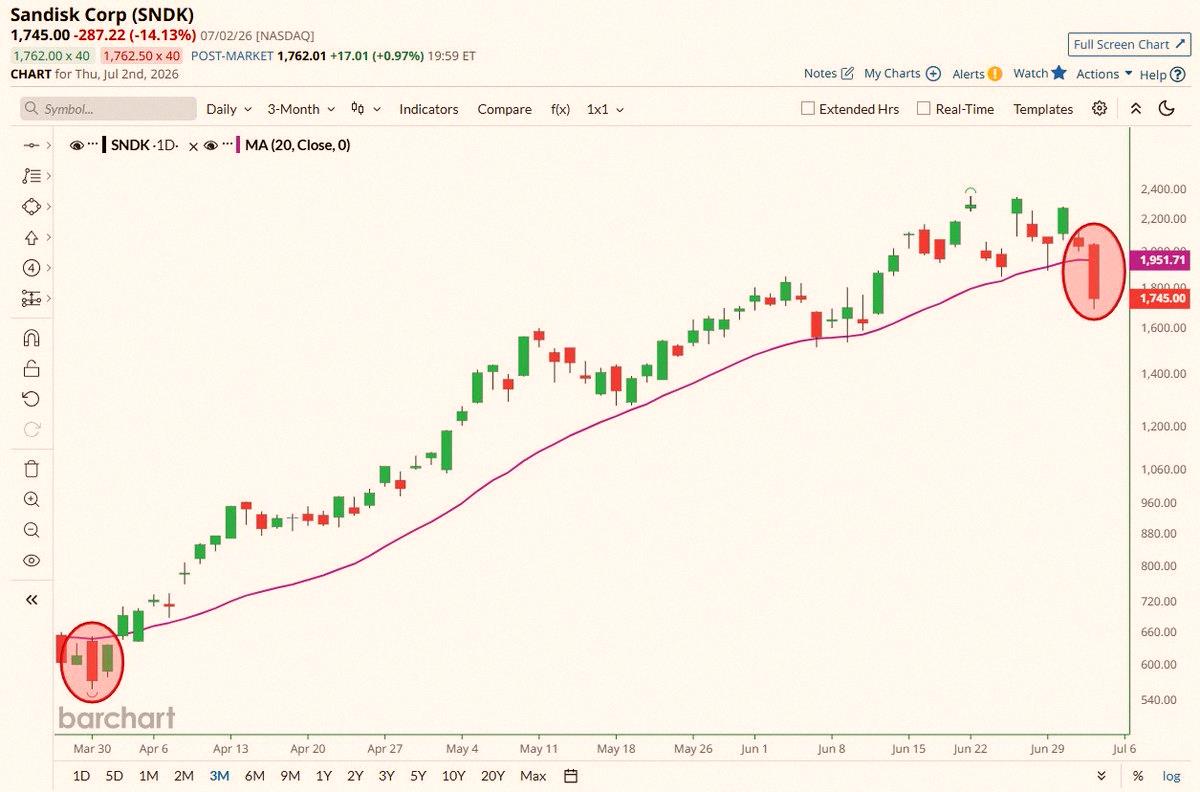1200x792 pixels.
Task: Select the 20Y time range
Action: 492,776
